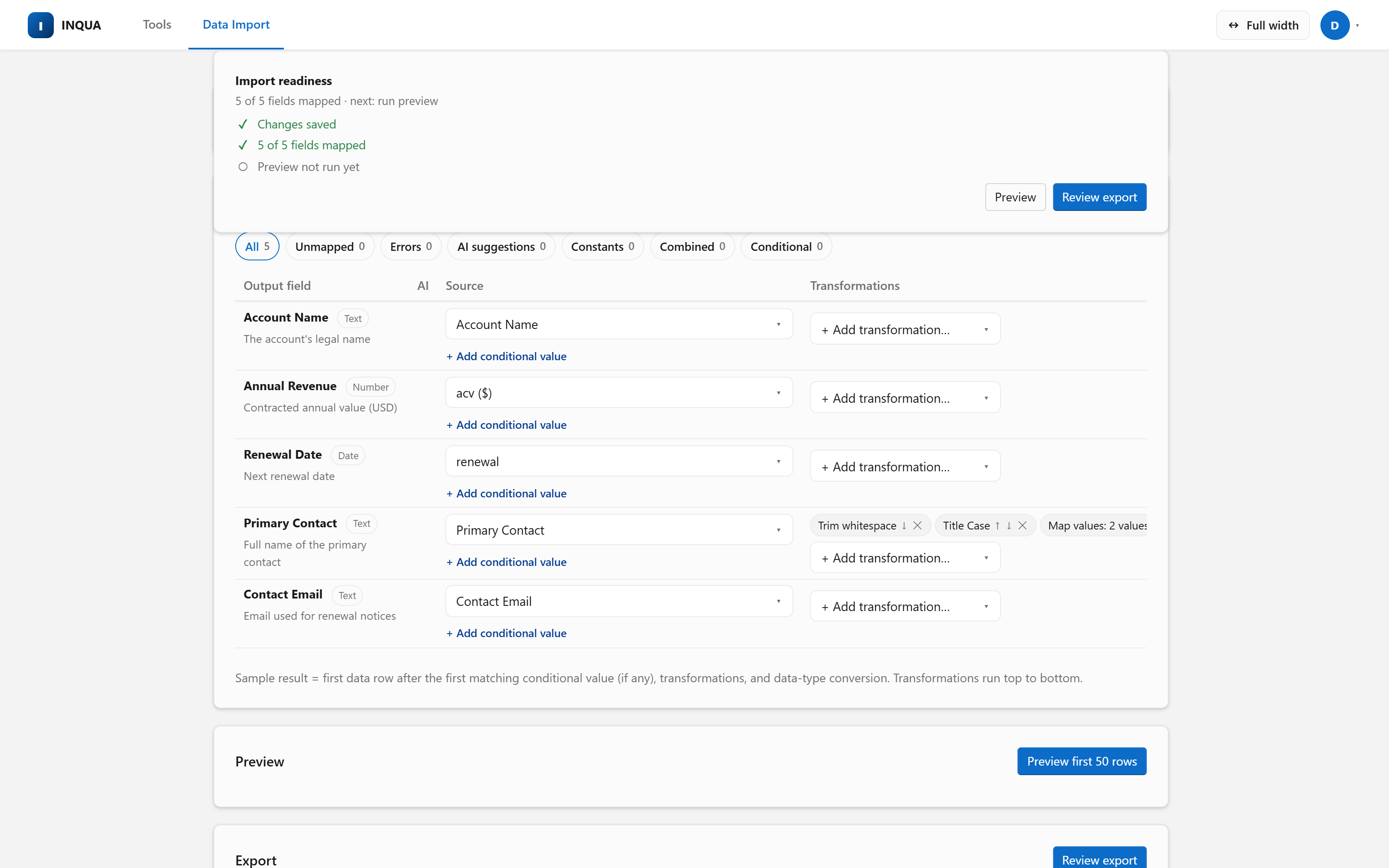Click the Source column header
Image resolution: width=1389 pixels, height=868 pixels.
coord(464,285)
